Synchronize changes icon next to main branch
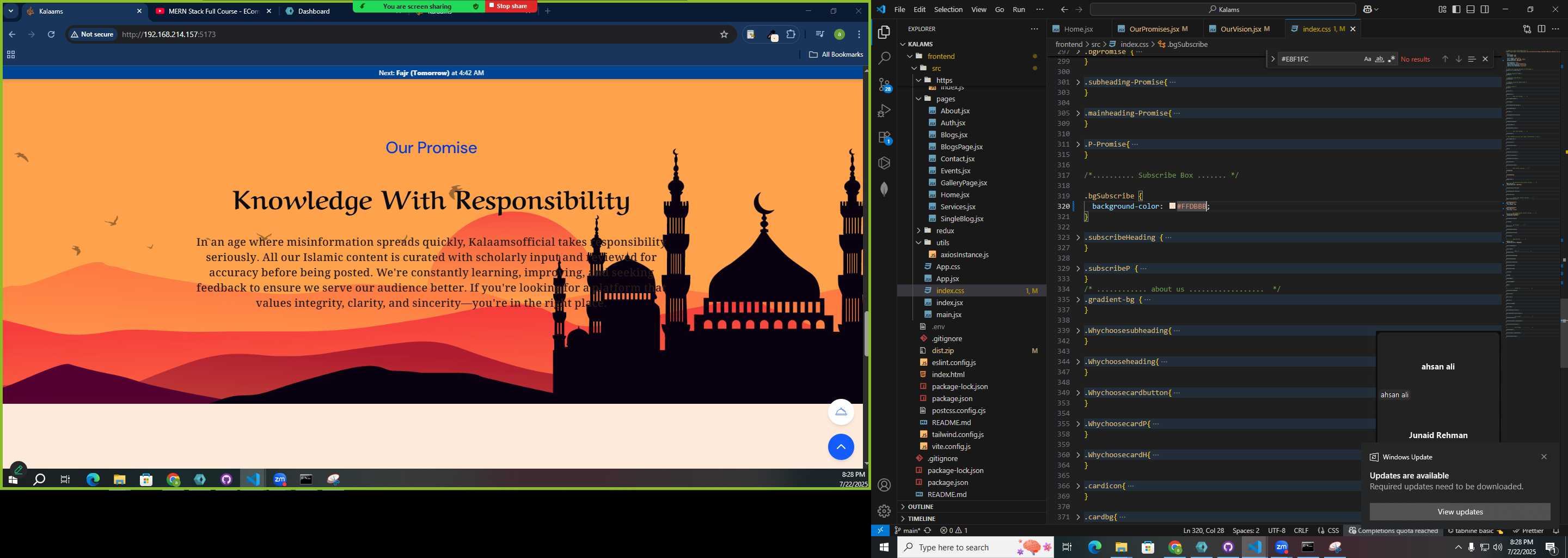 (928, 531)
